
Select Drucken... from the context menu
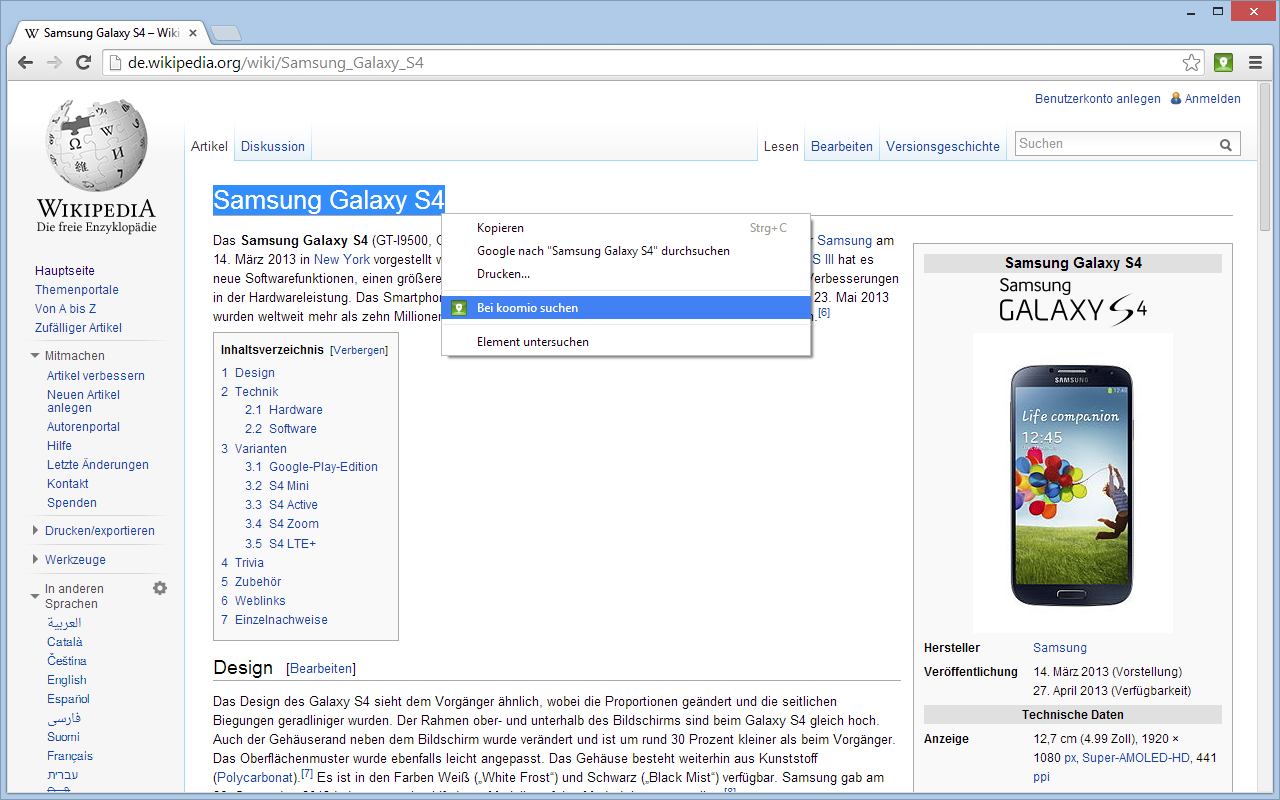tap(626, 274)
